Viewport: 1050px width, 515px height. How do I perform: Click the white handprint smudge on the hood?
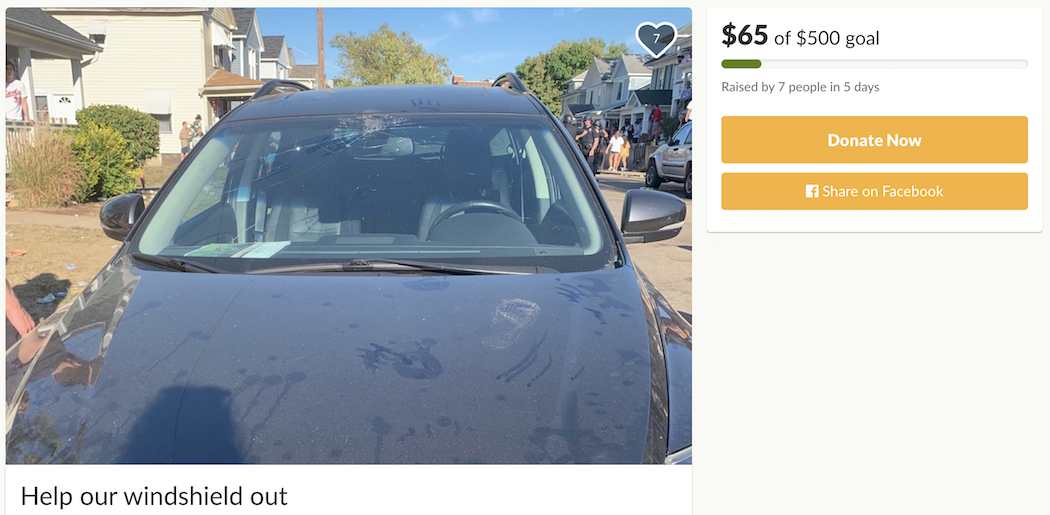click(512, 322)
